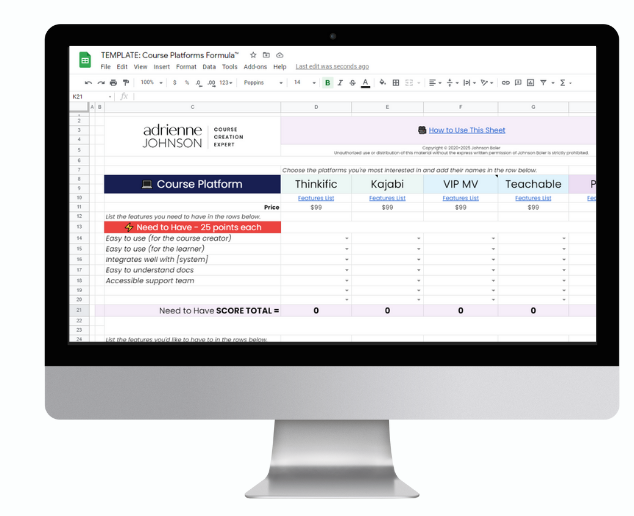The height and width of the screenshot is (516, 634).
Task: Select the Teachable platform name cell
Action: click(x=533, y=184)
